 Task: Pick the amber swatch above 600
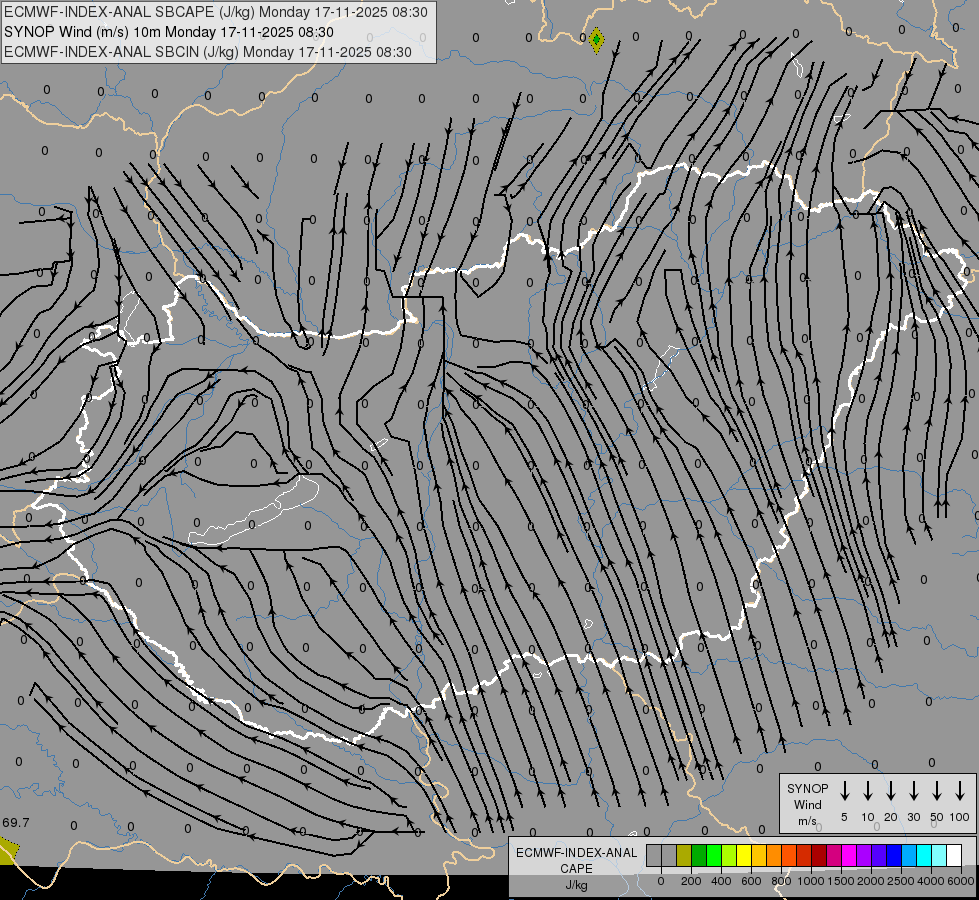coord(759,855)
